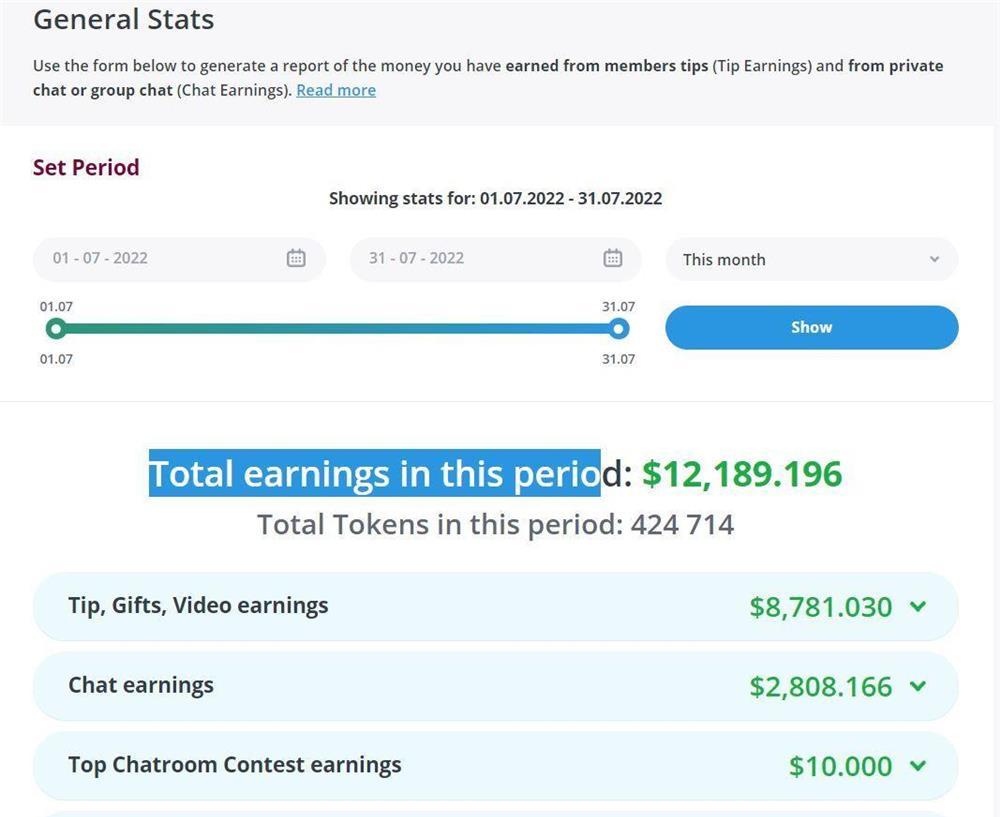Click the middle of the date range track
The width and height of the screenshot is (1000, 817).
click(x=337, y=328)
